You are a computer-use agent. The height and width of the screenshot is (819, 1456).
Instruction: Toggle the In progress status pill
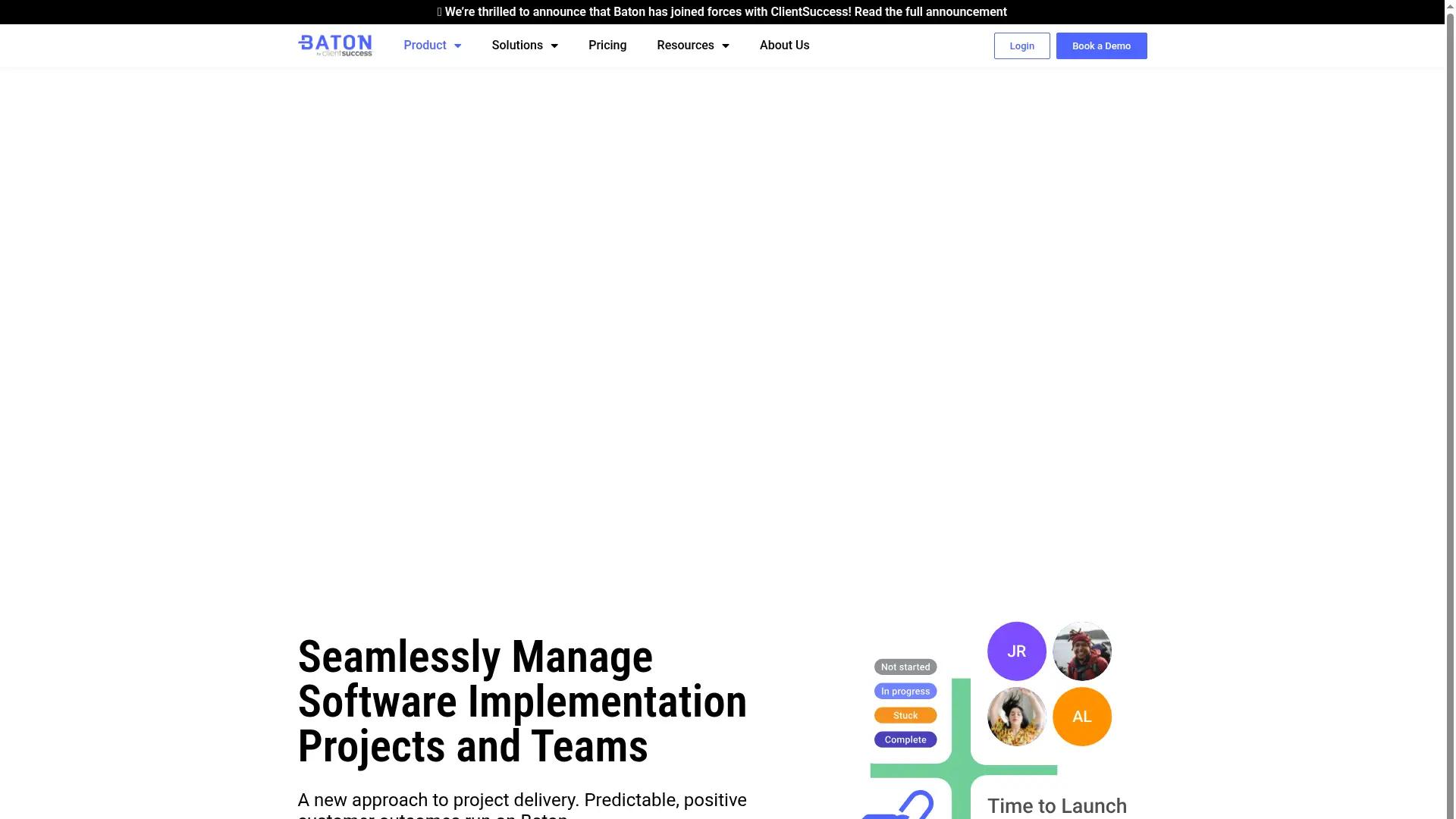coord(905,691)
